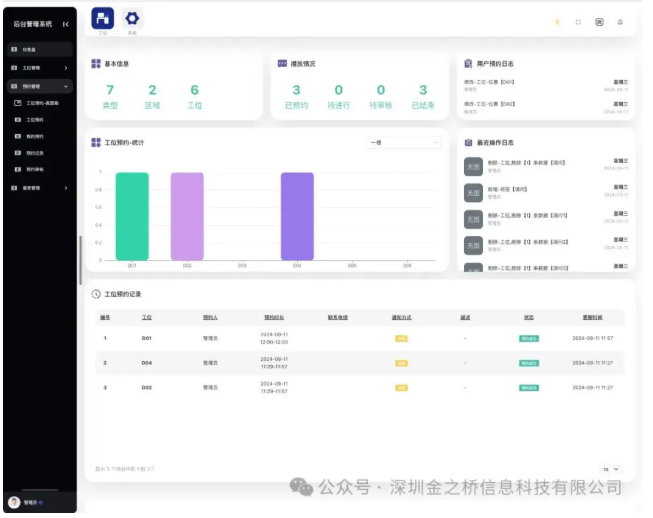Sort table by the 更新时间 column header

(x=593, y=318)
